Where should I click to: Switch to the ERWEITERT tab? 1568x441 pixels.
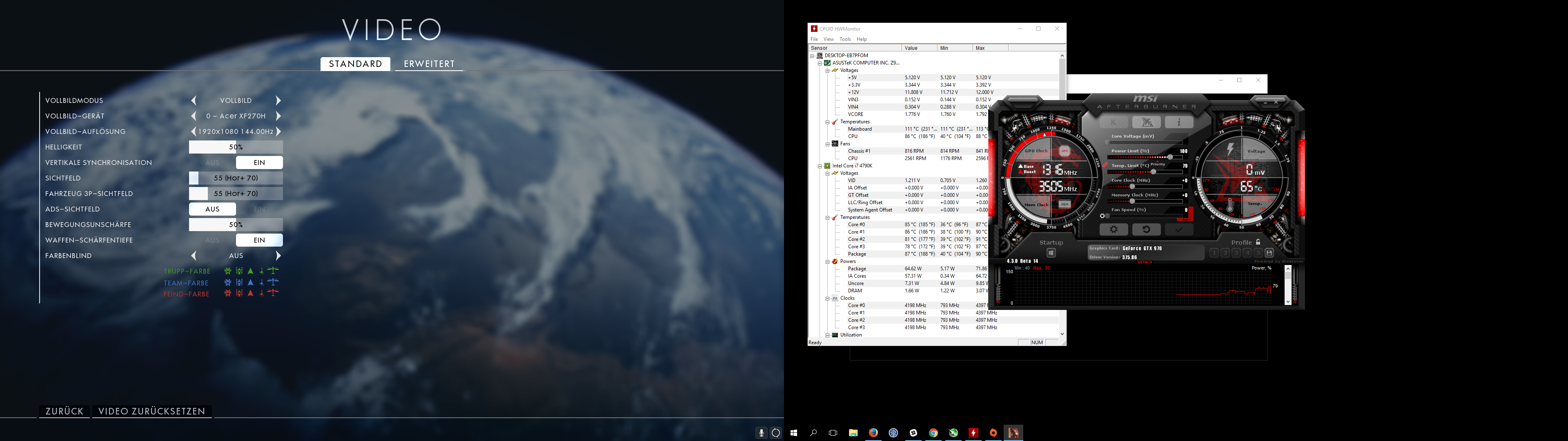(429, 64)
